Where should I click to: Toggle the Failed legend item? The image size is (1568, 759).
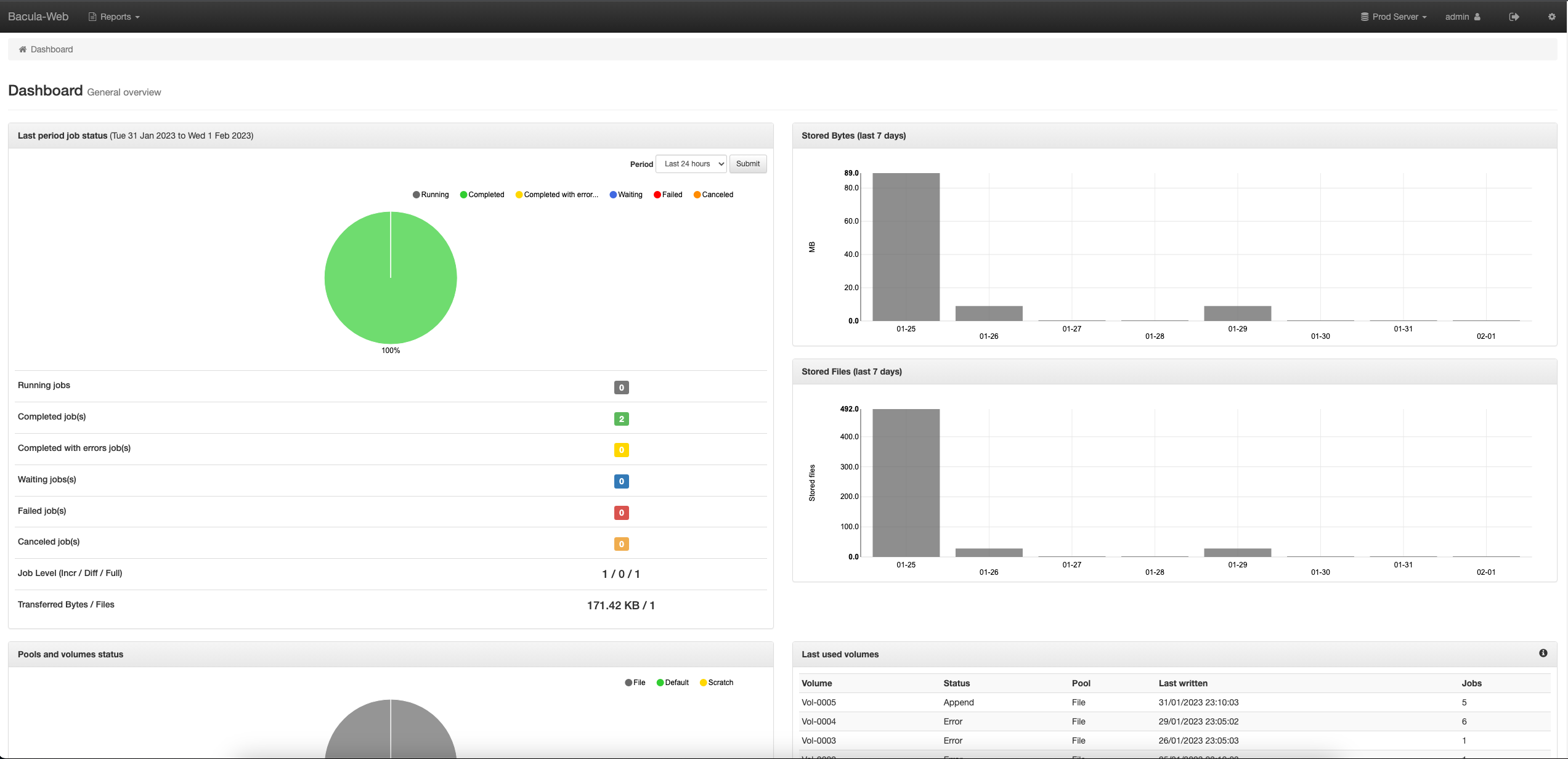[668, 195]
